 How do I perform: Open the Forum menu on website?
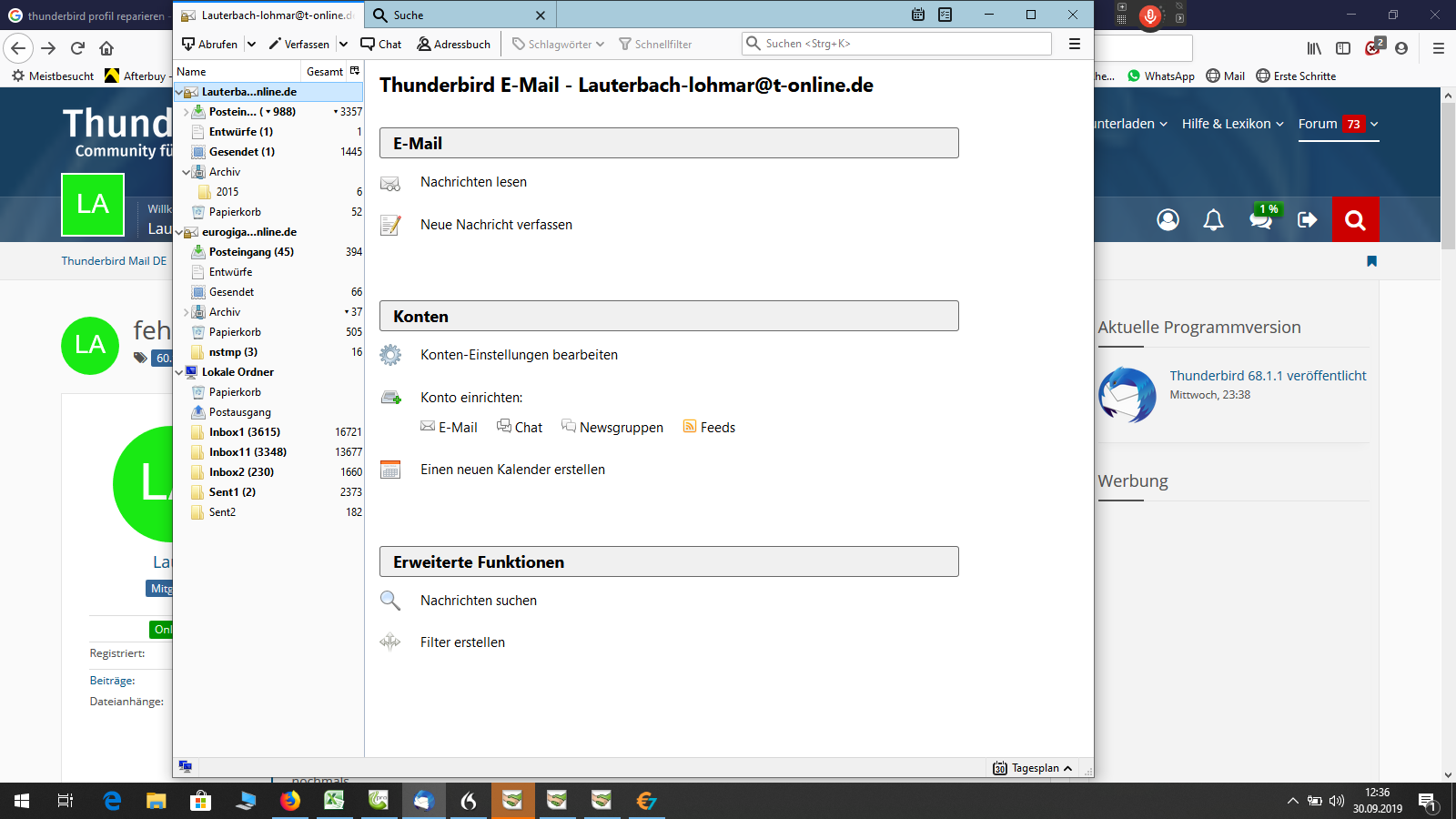[x=1339, y=124]
